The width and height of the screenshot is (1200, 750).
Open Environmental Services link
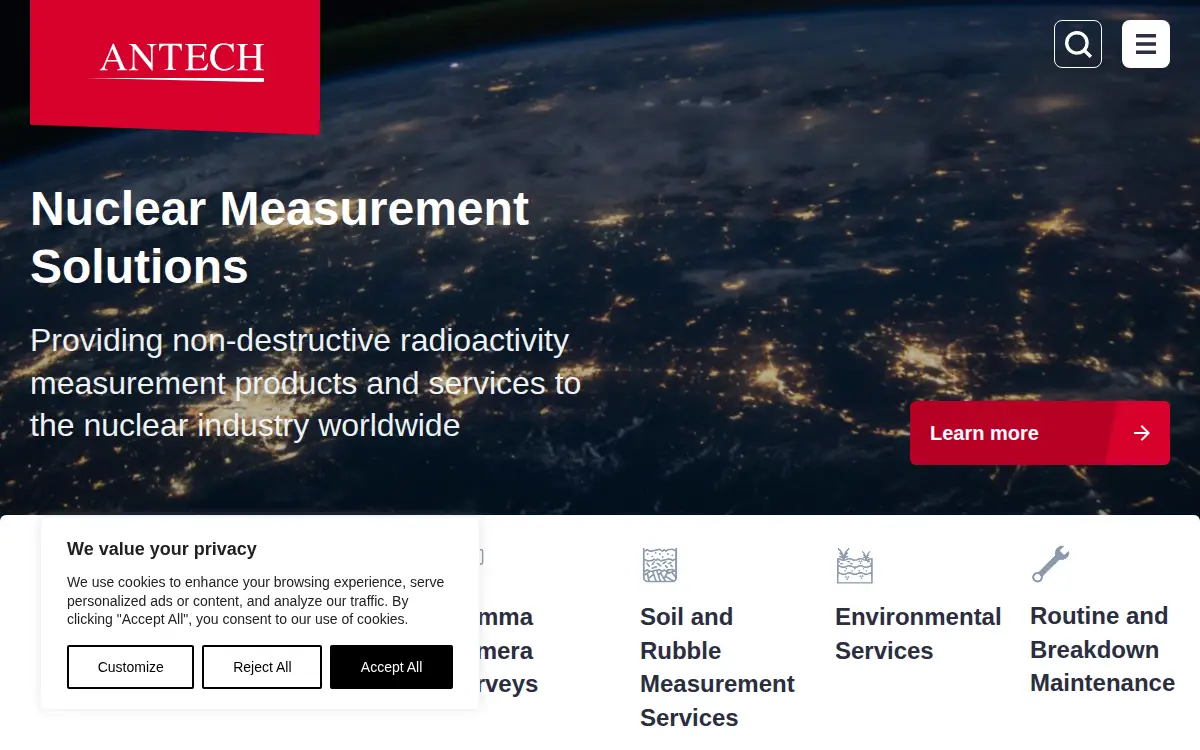(918, 633)
